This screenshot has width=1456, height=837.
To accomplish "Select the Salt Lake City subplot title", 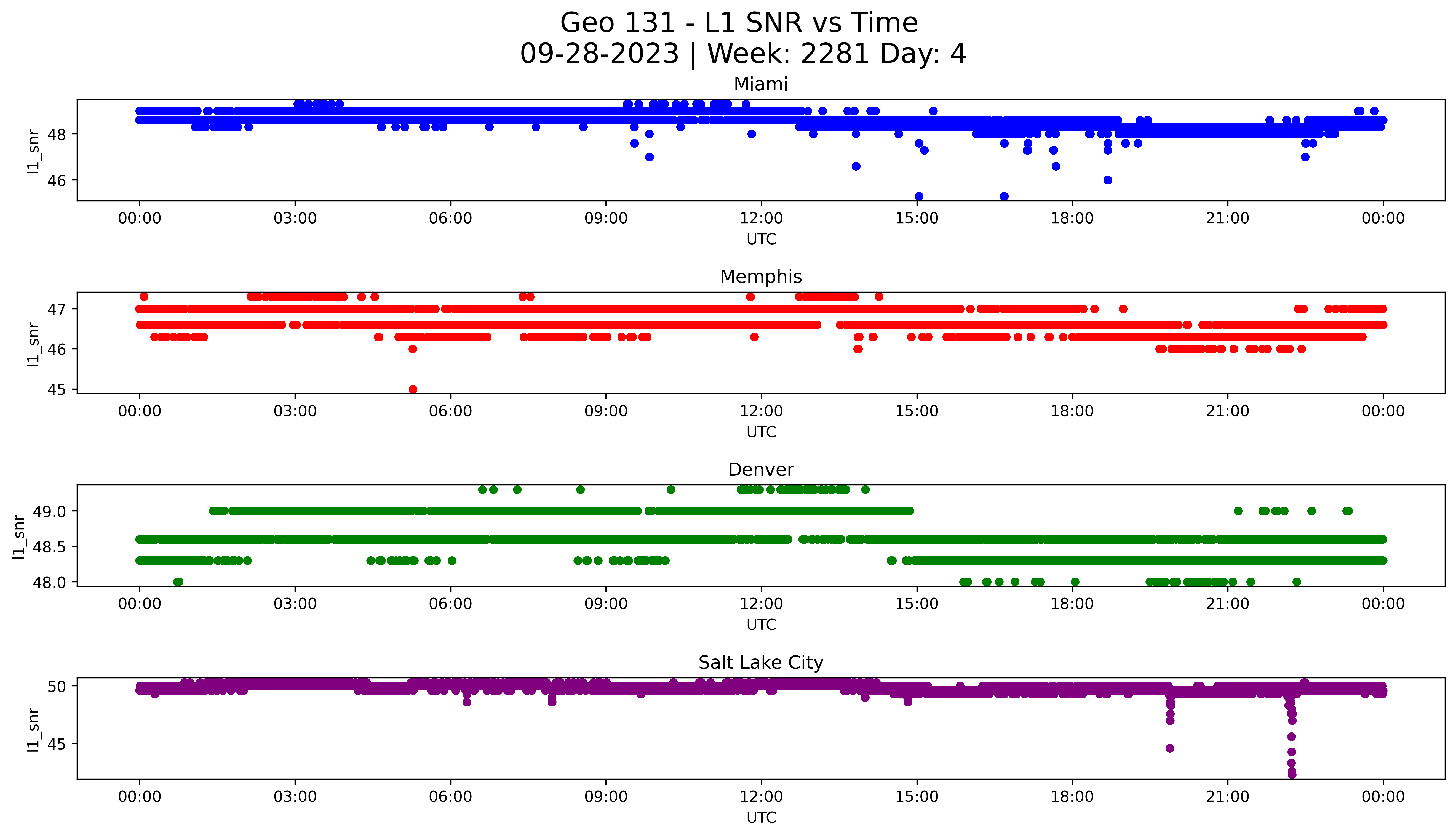I will pos(761,663).
